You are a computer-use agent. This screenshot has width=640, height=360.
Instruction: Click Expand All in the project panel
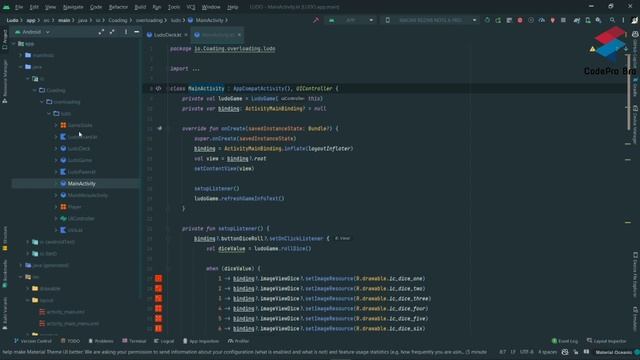point(101,32)
